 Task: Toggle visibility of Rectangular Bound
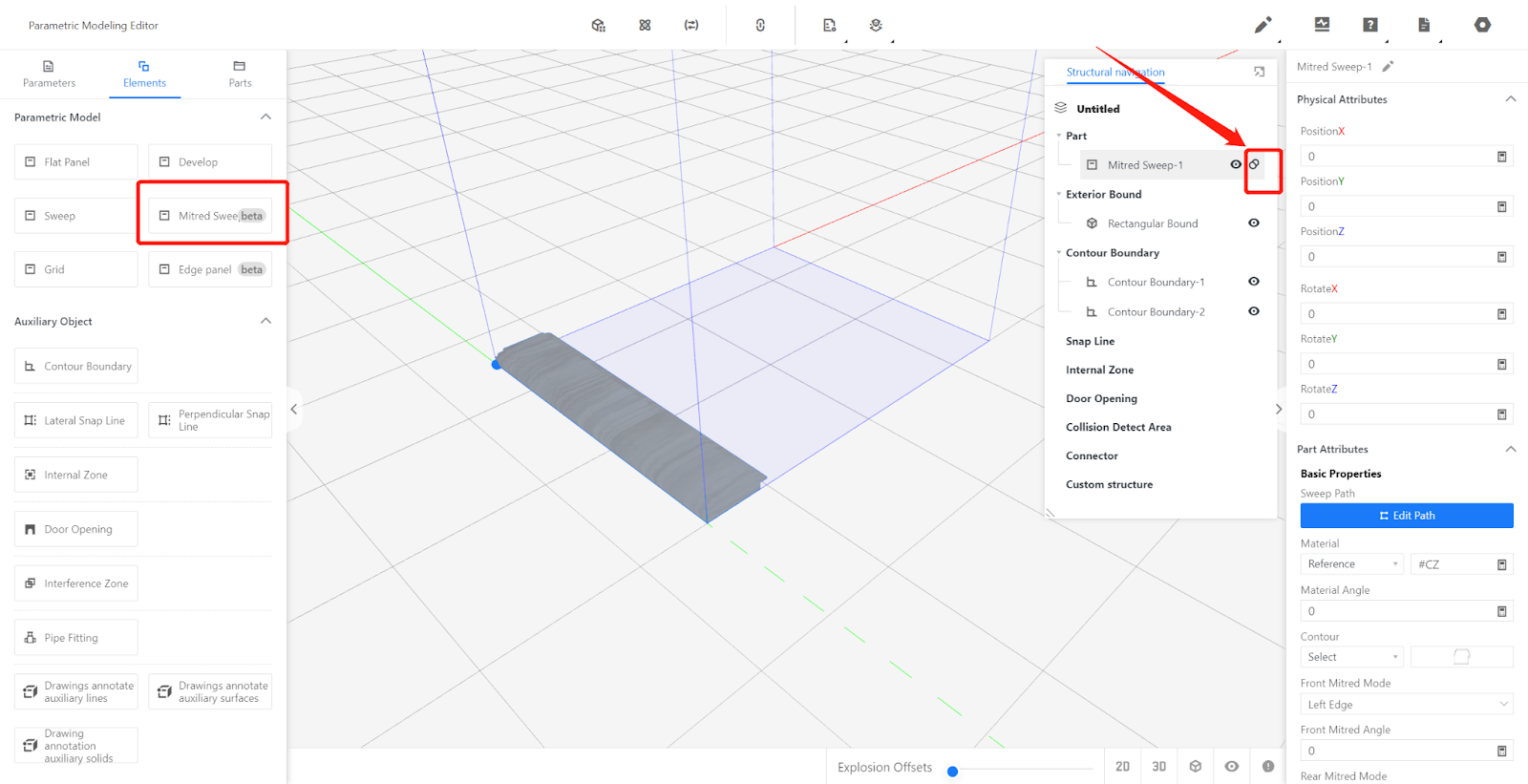1254,223
